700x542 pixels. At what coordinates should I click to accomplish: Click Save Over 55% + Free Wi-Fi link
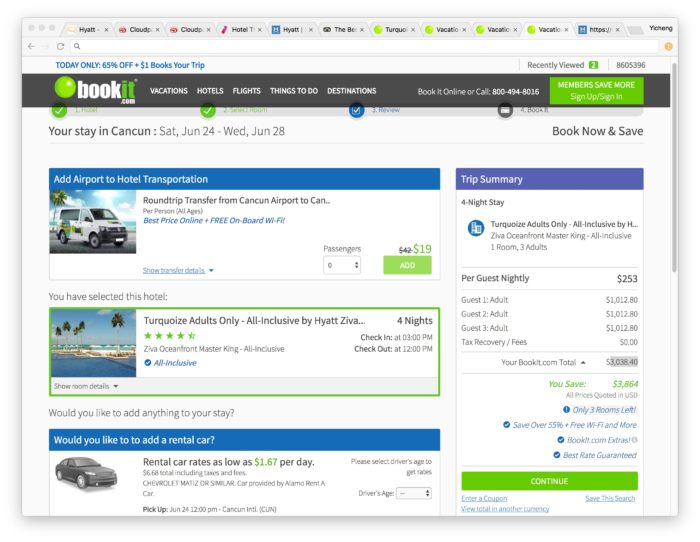575,425
